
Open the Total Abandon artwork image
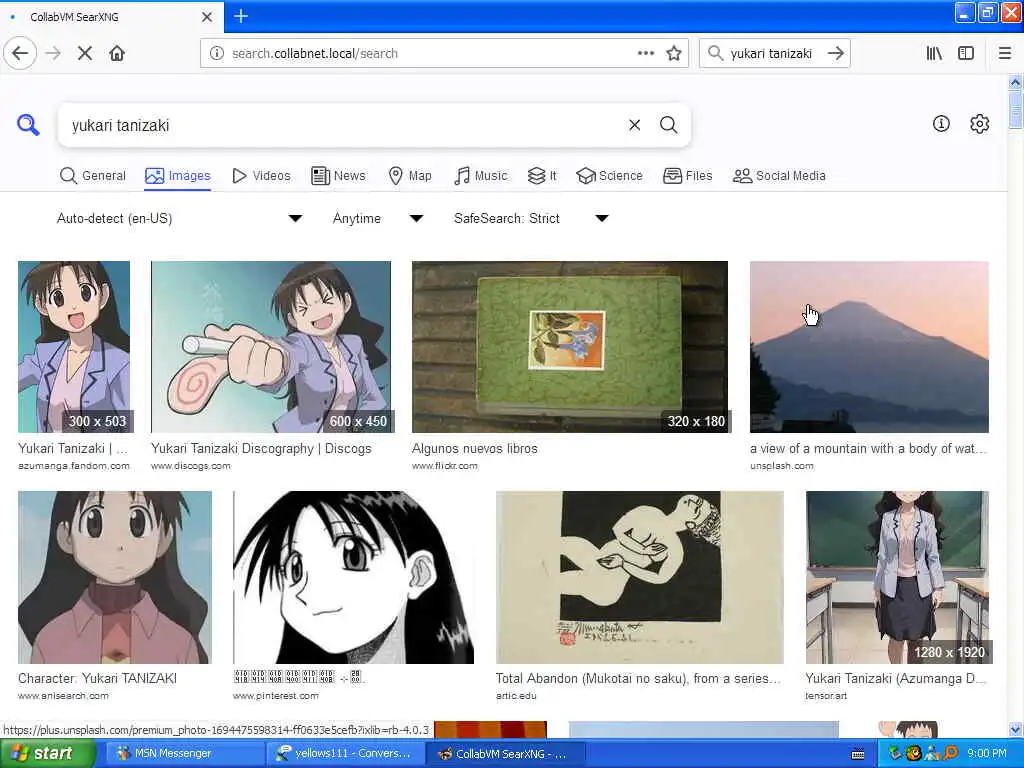(639, 577)
